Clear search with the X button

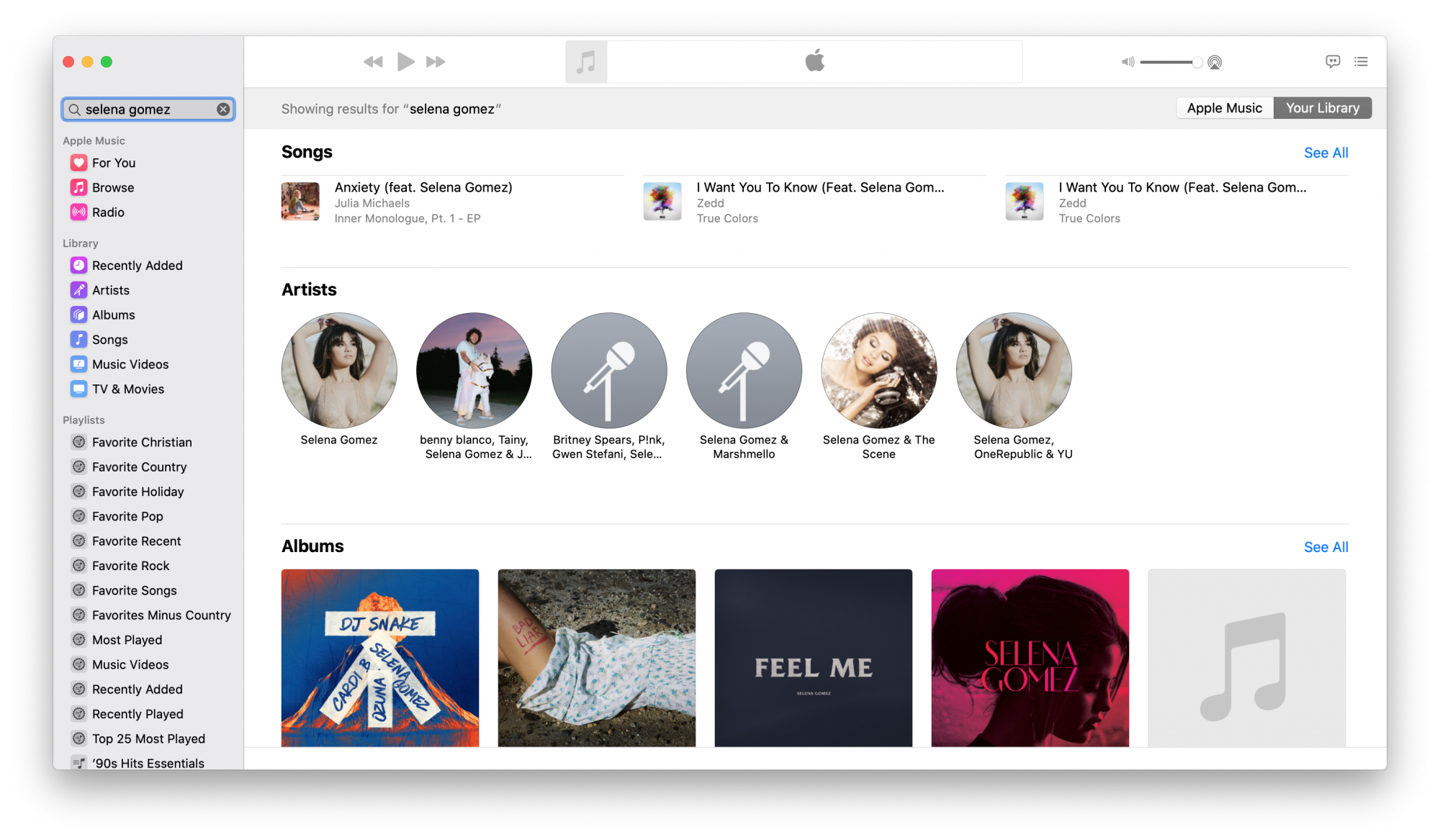pos(223,109)
